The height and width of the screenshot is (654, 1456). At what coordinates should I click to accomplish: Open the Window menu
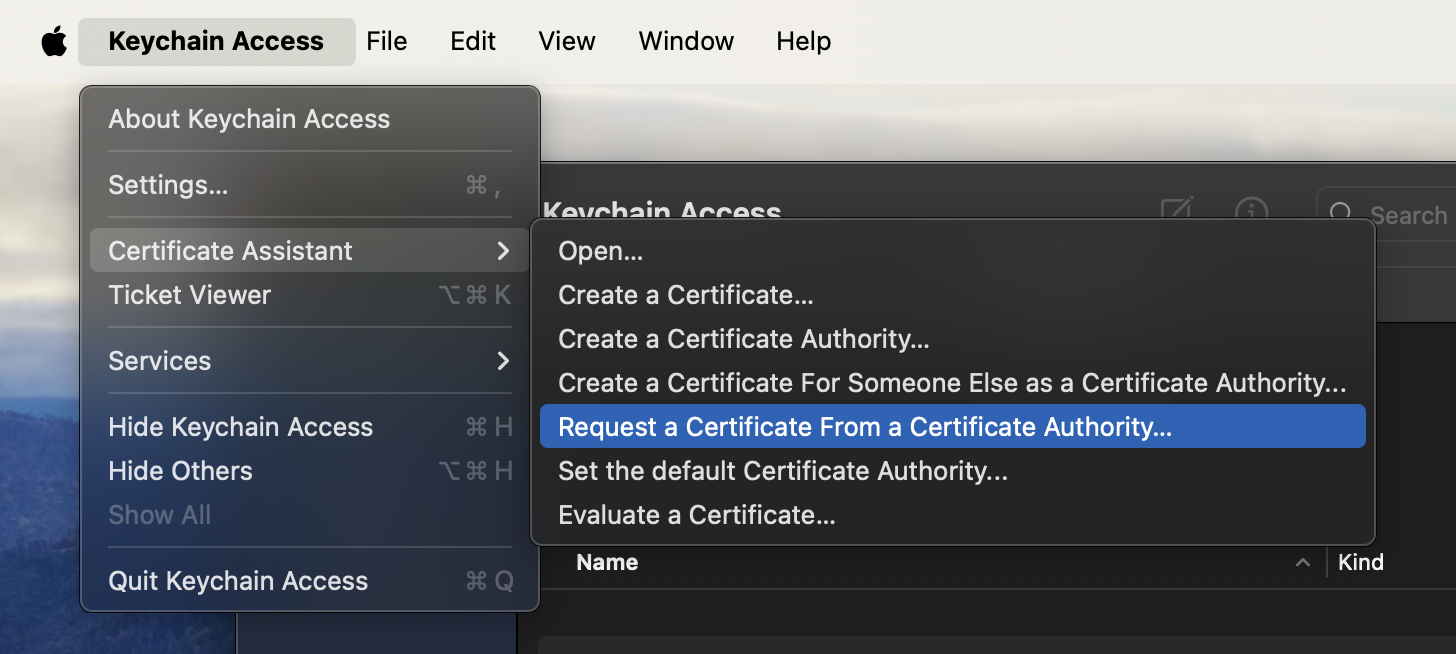[686, 42]
